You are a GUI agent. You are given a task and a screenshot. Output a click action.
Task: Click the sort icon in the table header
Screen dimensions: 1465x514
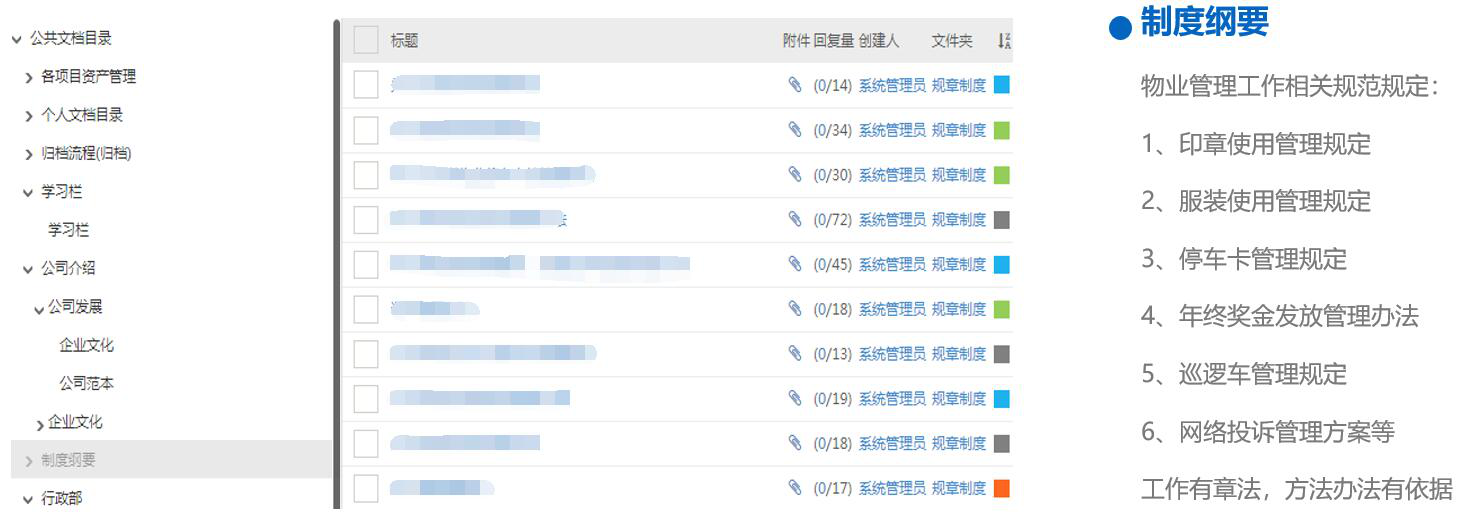[1004, 41]
